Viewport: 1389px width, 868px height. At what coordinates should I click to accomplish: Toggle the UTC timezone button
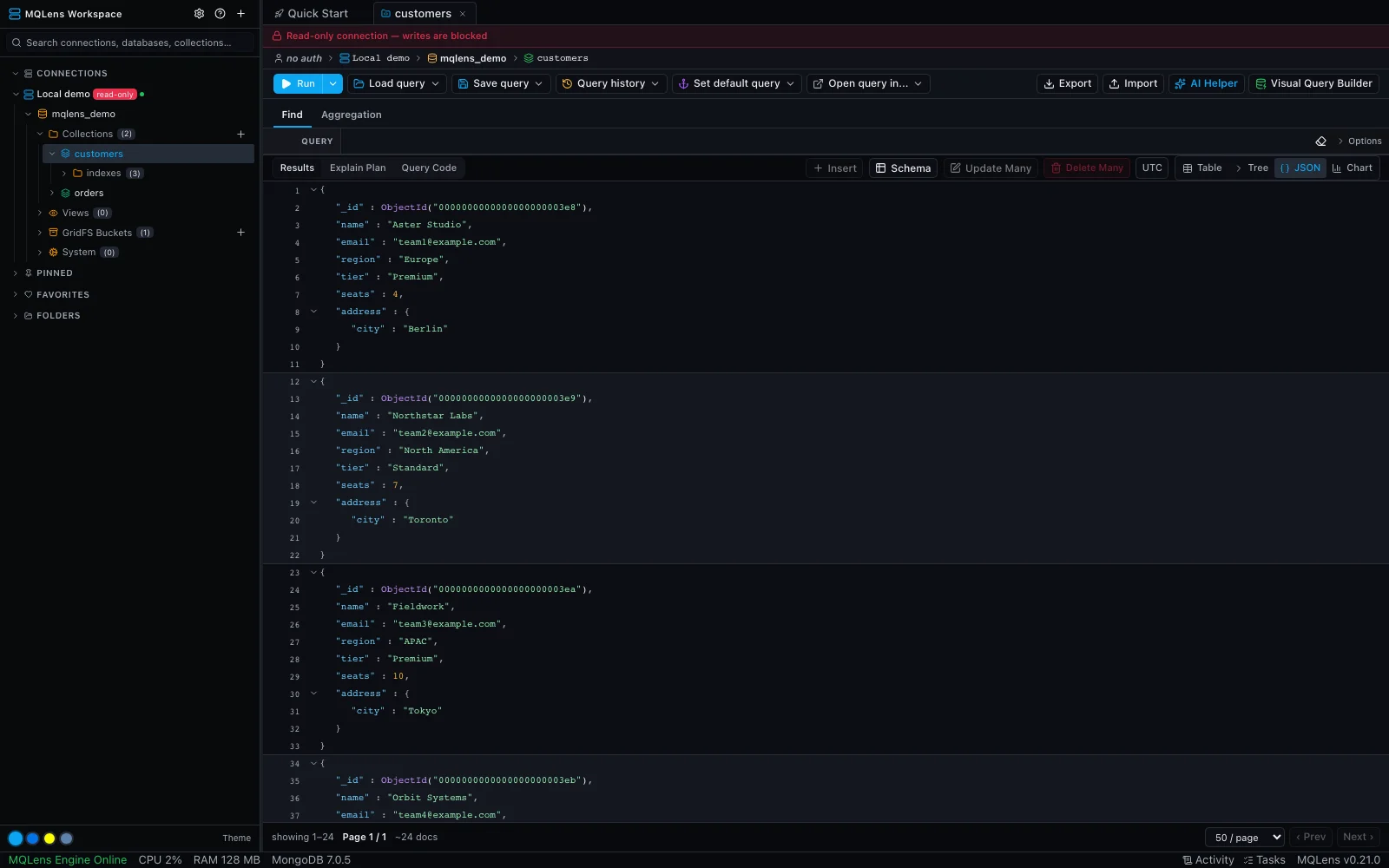pyautogui.click(x=1152, y=168)
